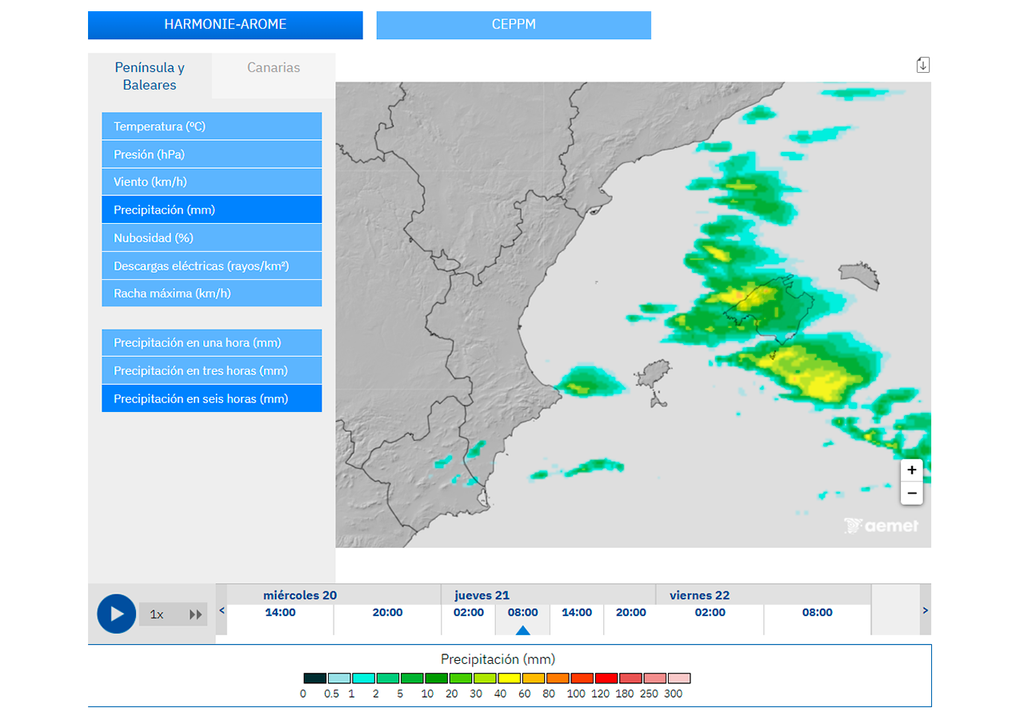Select jueves 21 08:00 time step
The width and height of the screenshot is (1024, 720).
[x=522, y=612]
